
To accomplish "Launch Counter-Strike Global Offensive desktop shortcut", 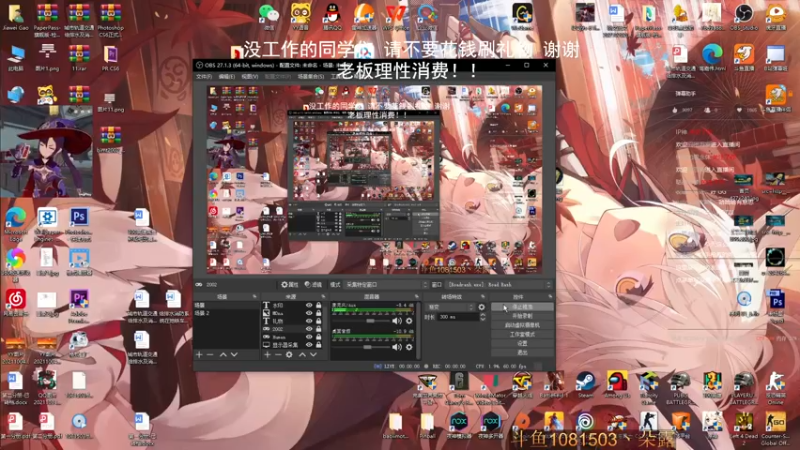I will 775,427.
